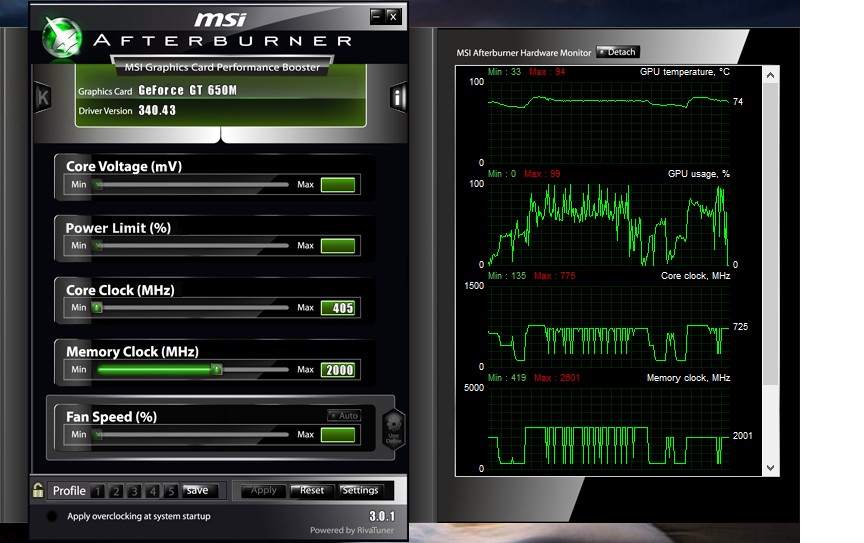
Task: Reset settings to defaults
Action: pos(311,490)
